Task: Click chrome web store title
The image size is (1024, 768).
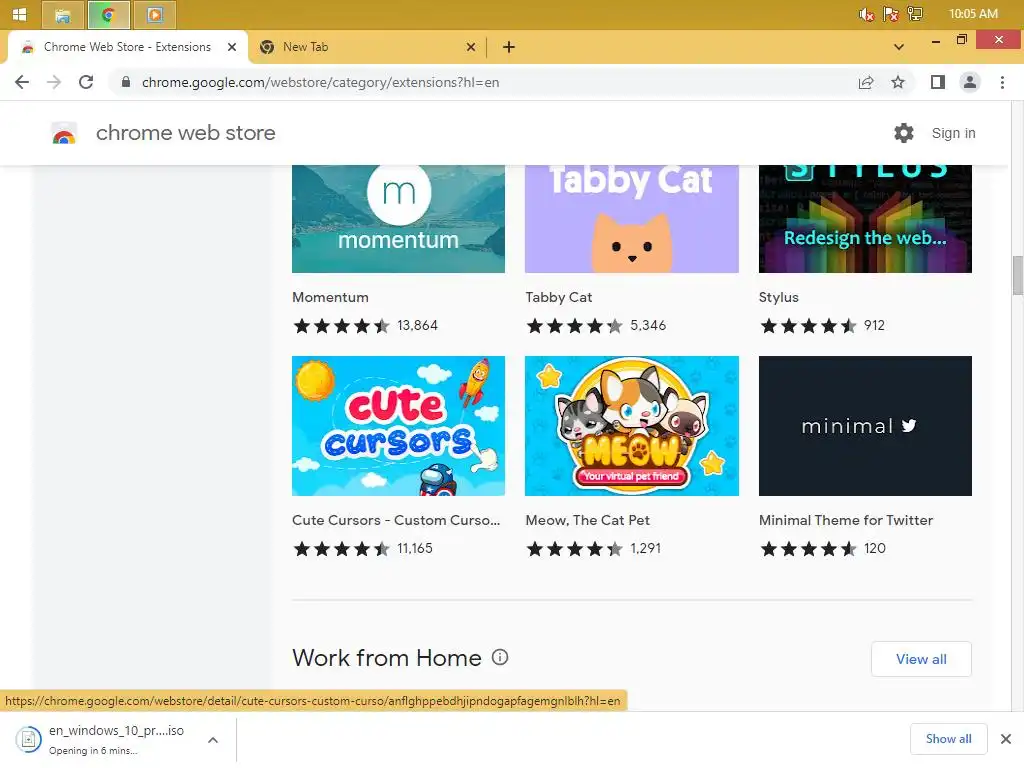Action: (185, 133)
